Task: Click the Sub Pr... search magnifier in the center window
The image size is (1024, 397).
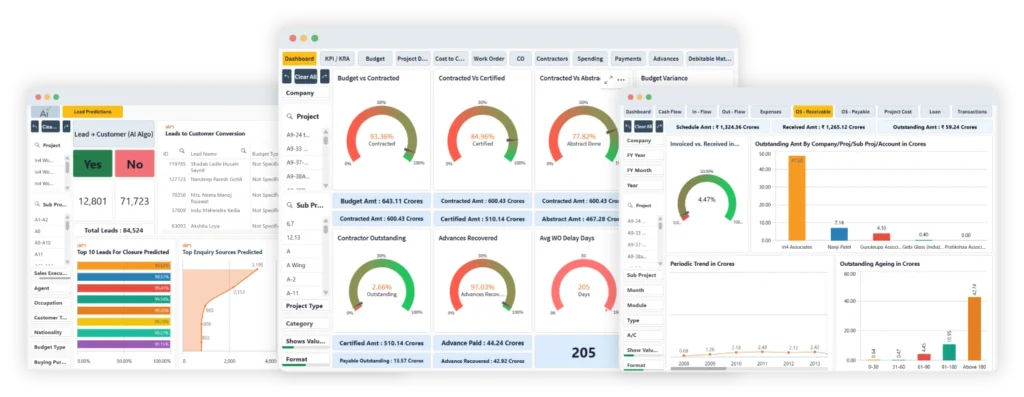Action: coord(289,205)
